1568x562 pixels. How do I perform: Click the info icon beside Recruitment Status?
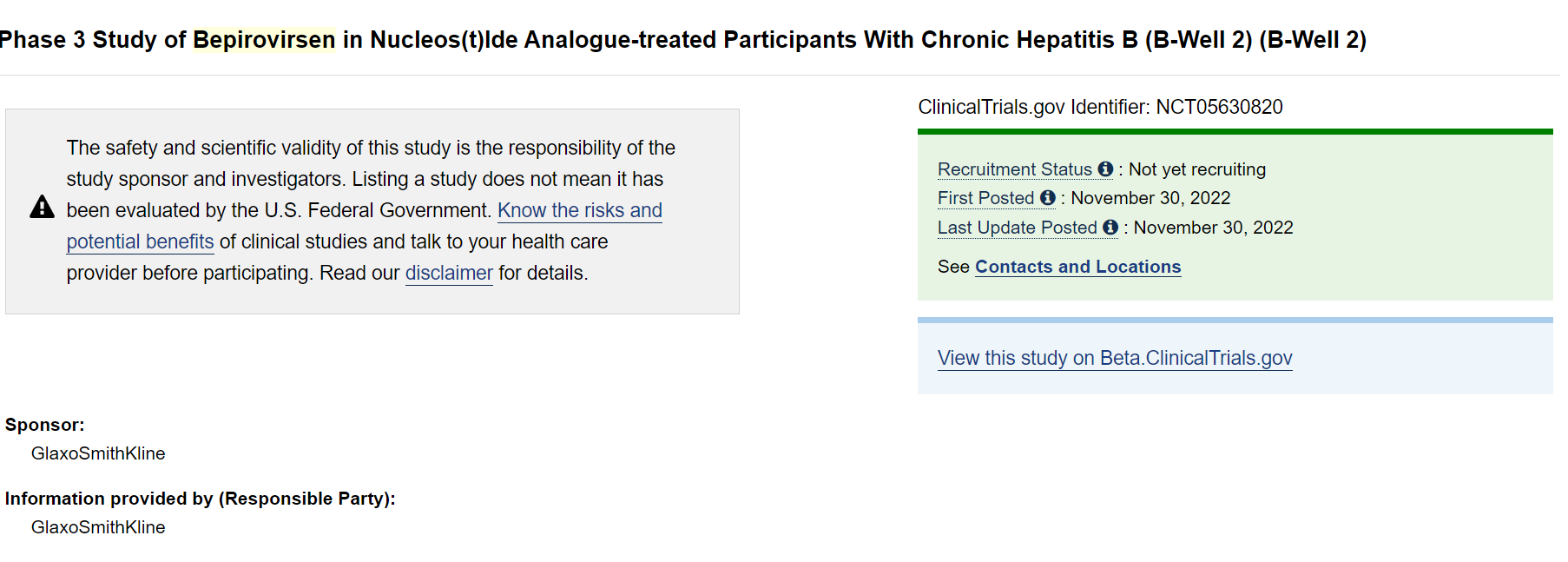(1105, 169)
